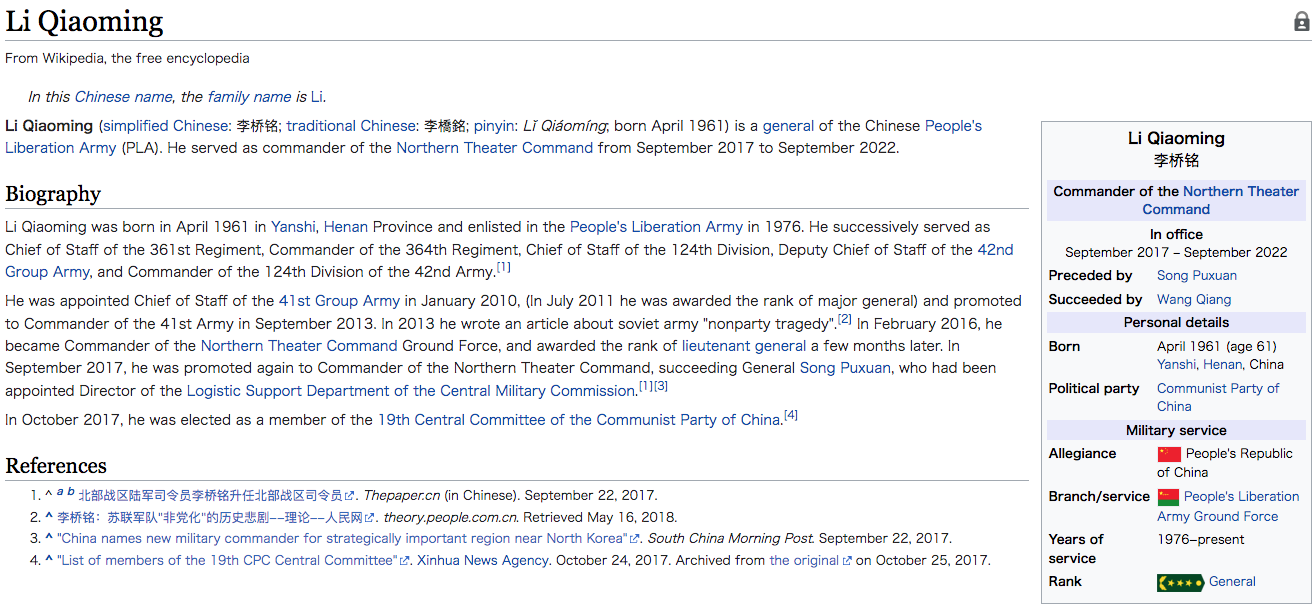1315x605 pixels.
Task: Open "the original" archived source link
Action: [804, 561]
